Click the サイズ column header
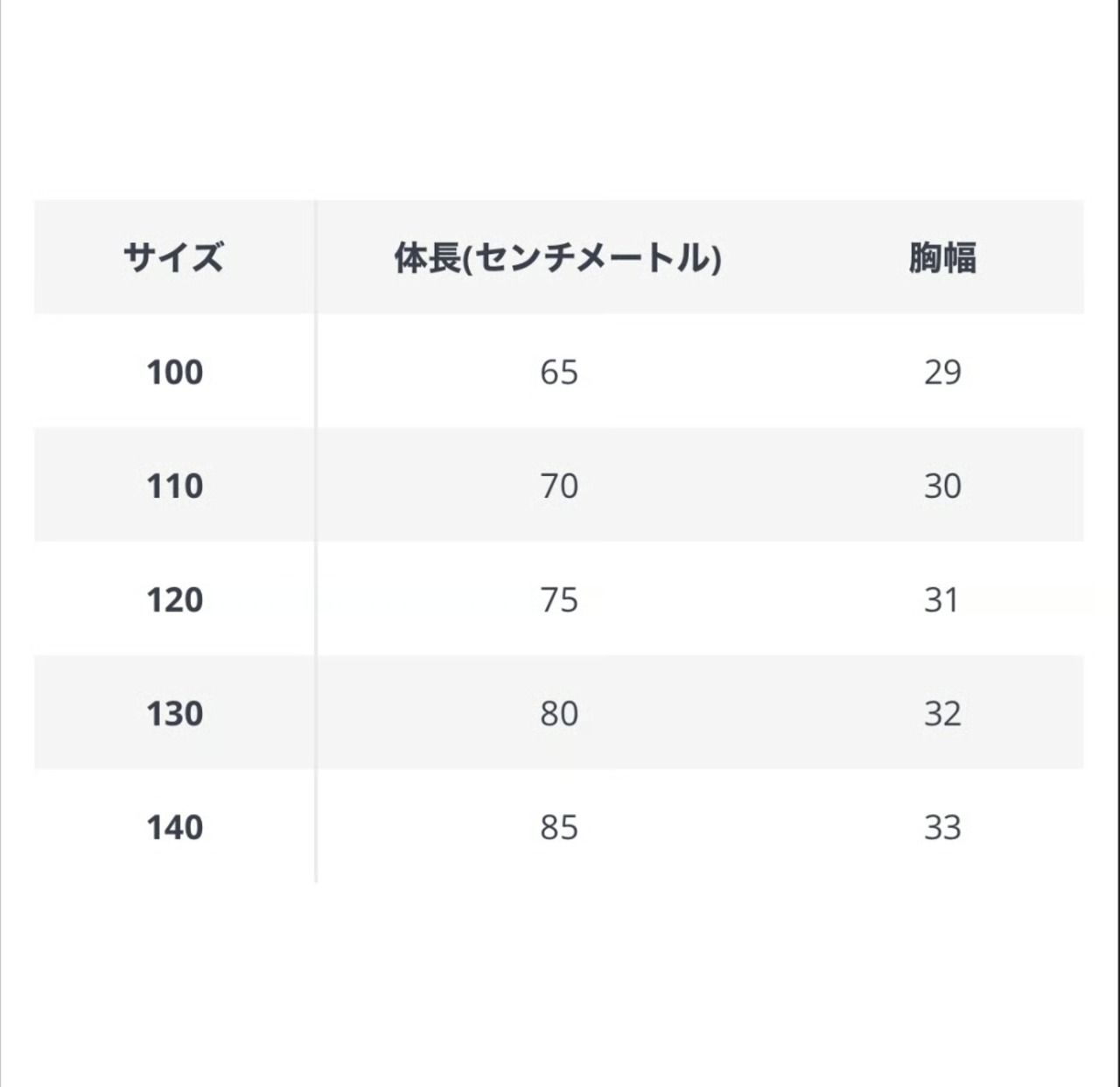Image resolution: width=1120 pixels, height=1087 pixels. (x=173, y=258)
